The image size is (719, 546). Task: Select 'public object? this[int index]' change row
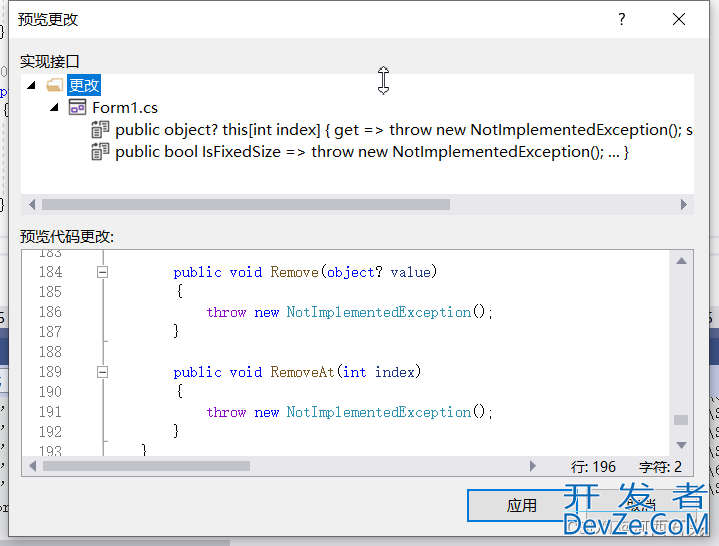[x=404, y=130]
